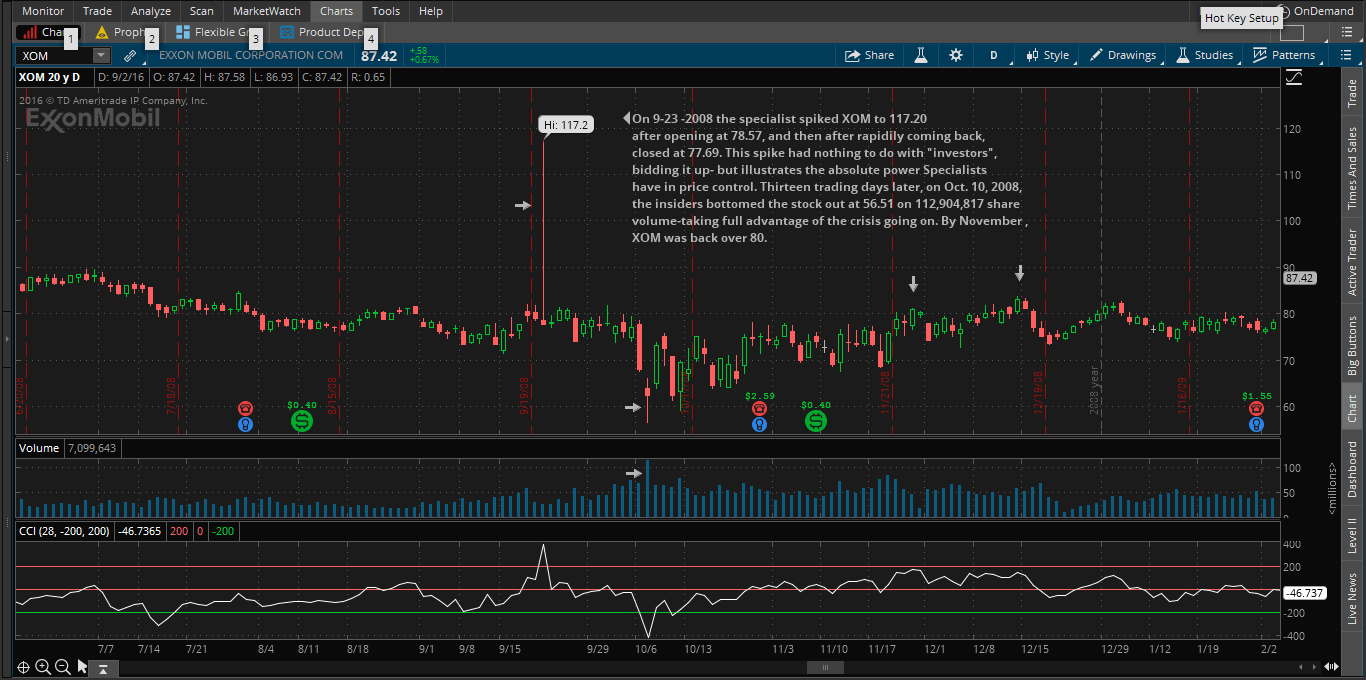Select the crosshair cursor tool
Viewport: 1366px width, 680px height.
(23, 666)
